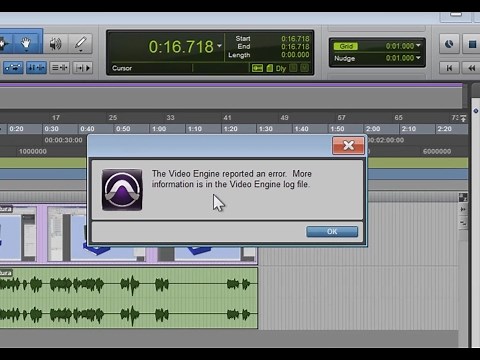This screenshot has width=480, height=360.
Task: Click timecode 00:00:30:00 on ruler
Action: pyautogui.click(x=63, y=140)
